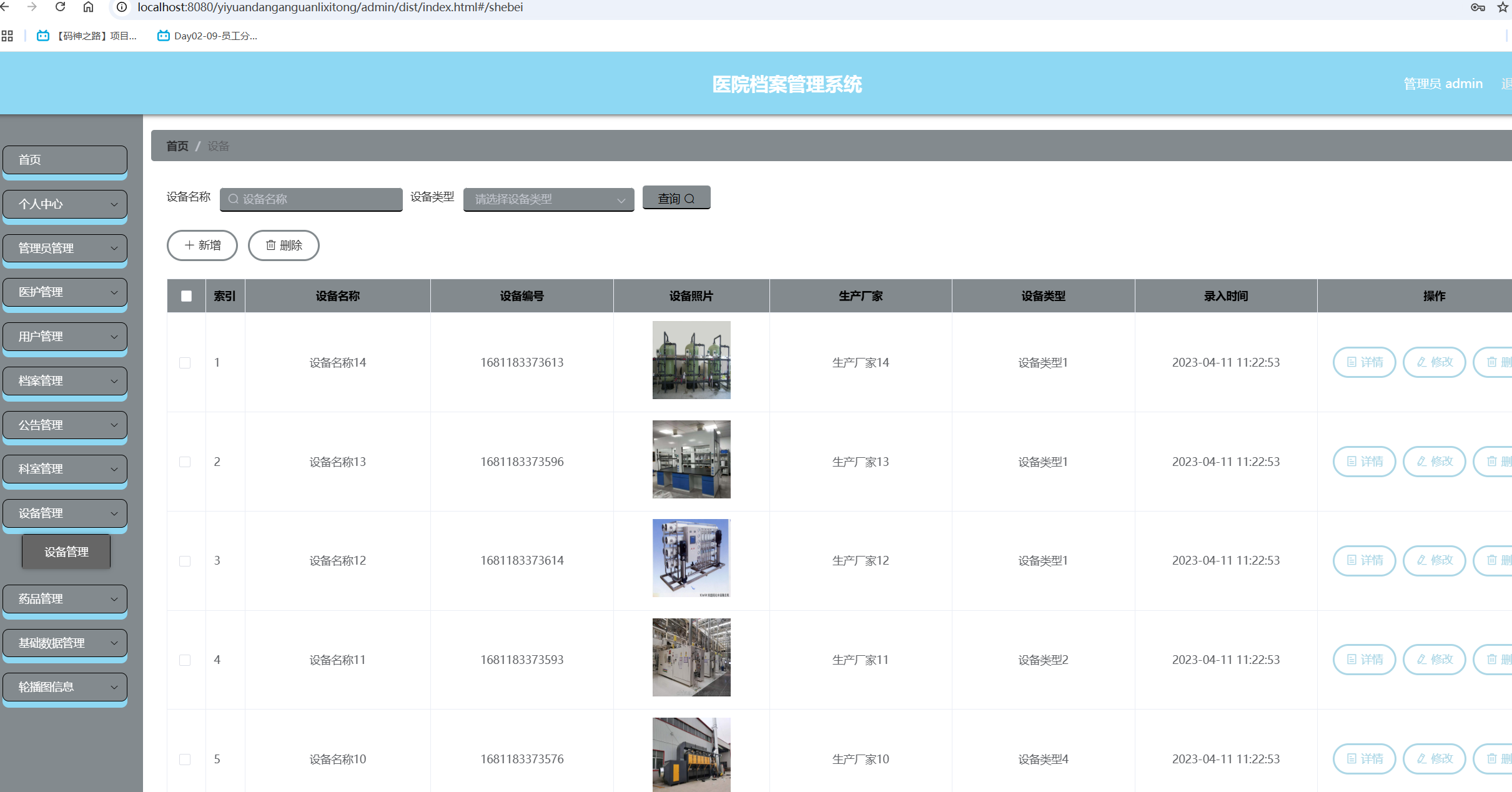This screenshot has height=792, width=1512.
Task: Check the row checkbox for 设备名称11
Action: (185, 660)
